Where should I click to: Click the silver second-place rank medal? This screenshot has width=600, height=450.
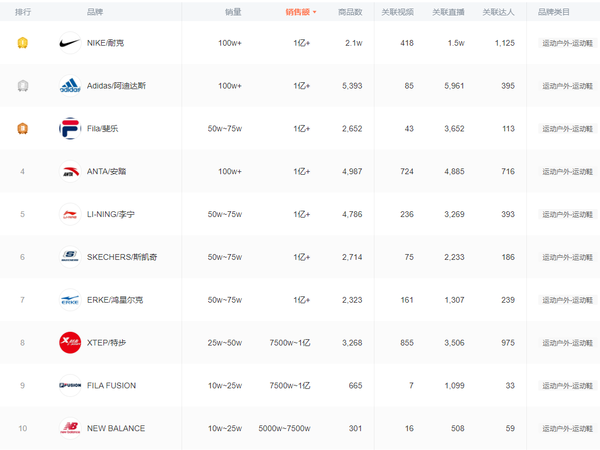(x=22, y=86)
